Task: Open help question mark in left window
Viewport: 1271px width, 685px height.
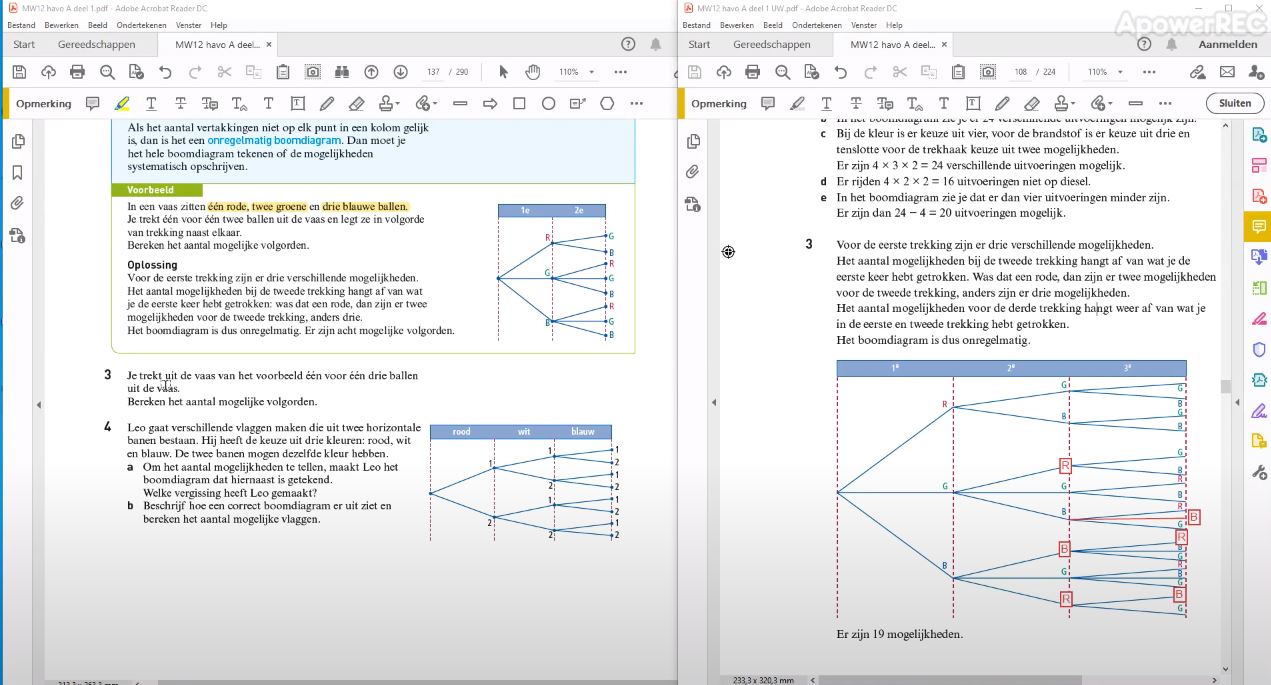Action: tap(628, 44)
